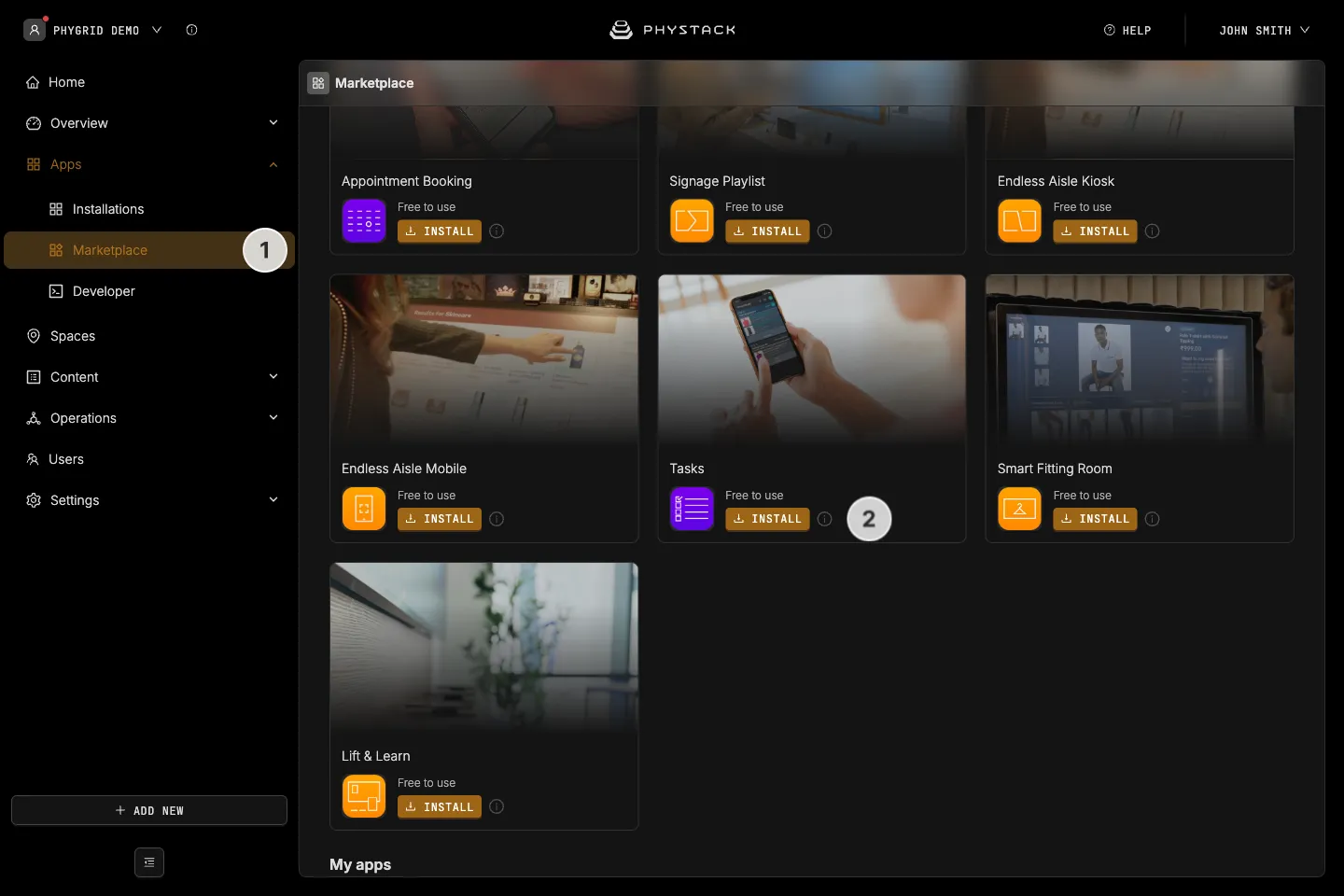Open the Developer page

pos(149,291)
